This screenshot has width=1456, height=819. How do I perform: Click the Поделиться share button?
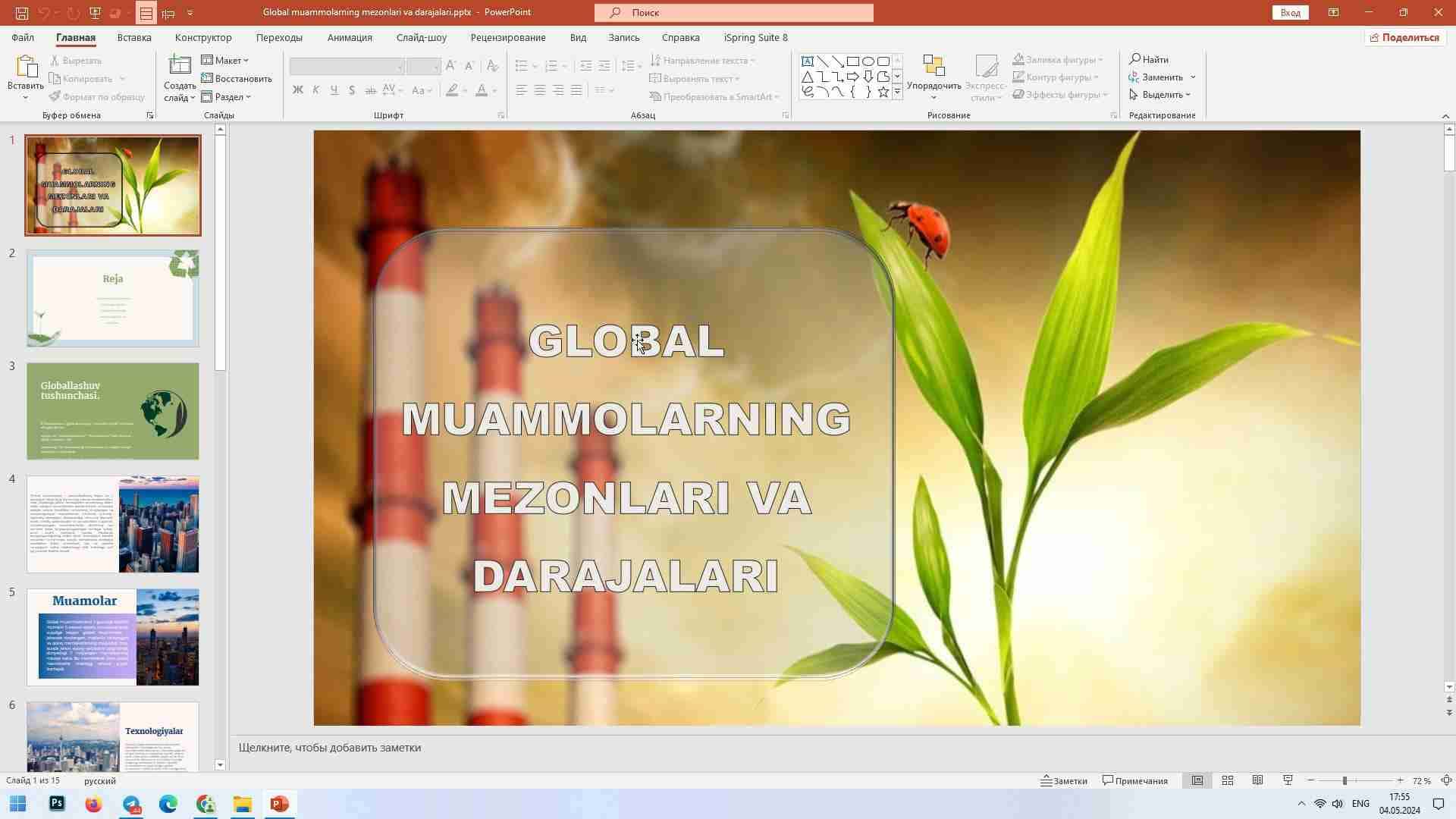[x=1404, y=37]
